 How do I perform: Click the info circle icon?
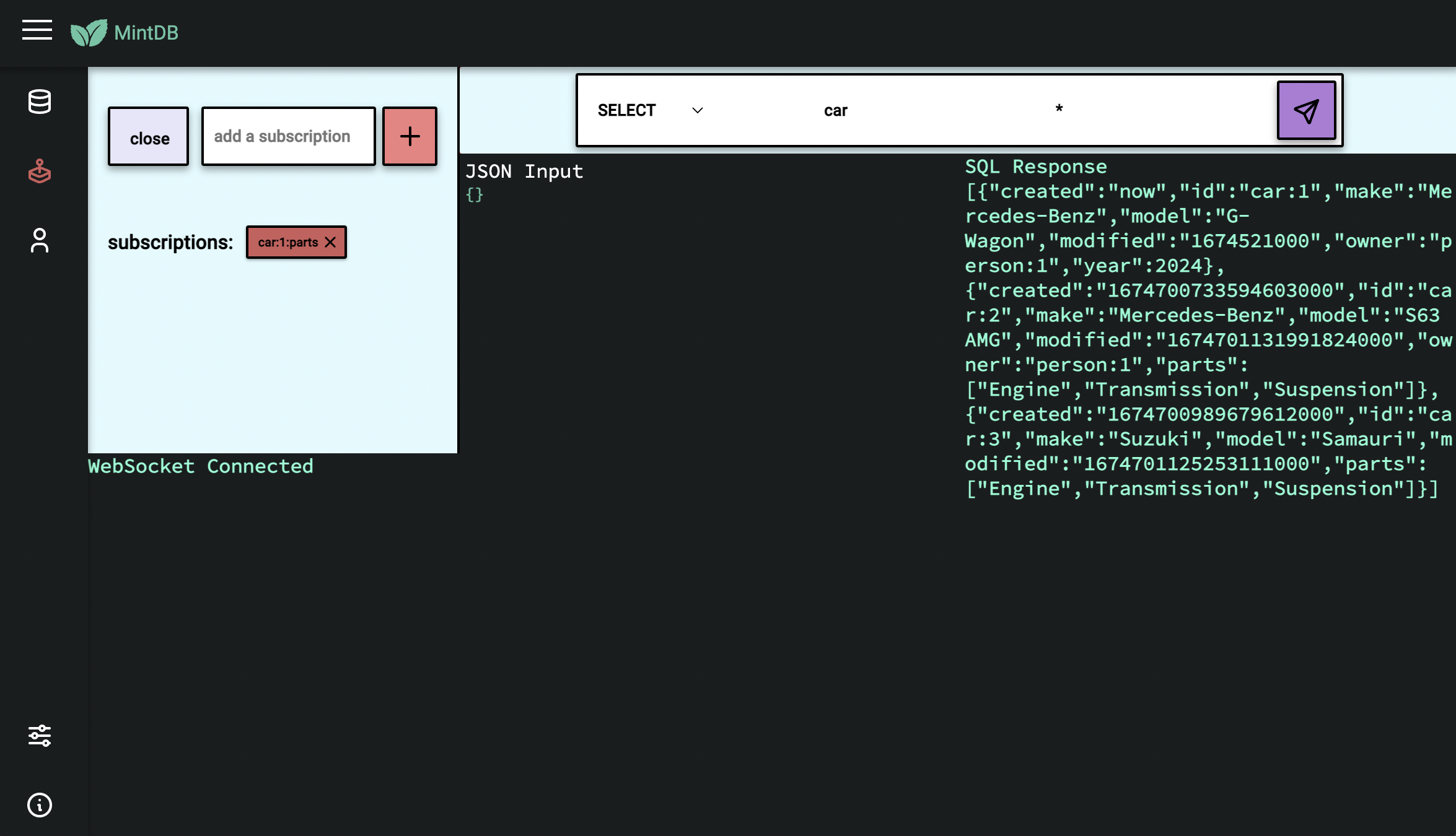(x=40, y=805)
